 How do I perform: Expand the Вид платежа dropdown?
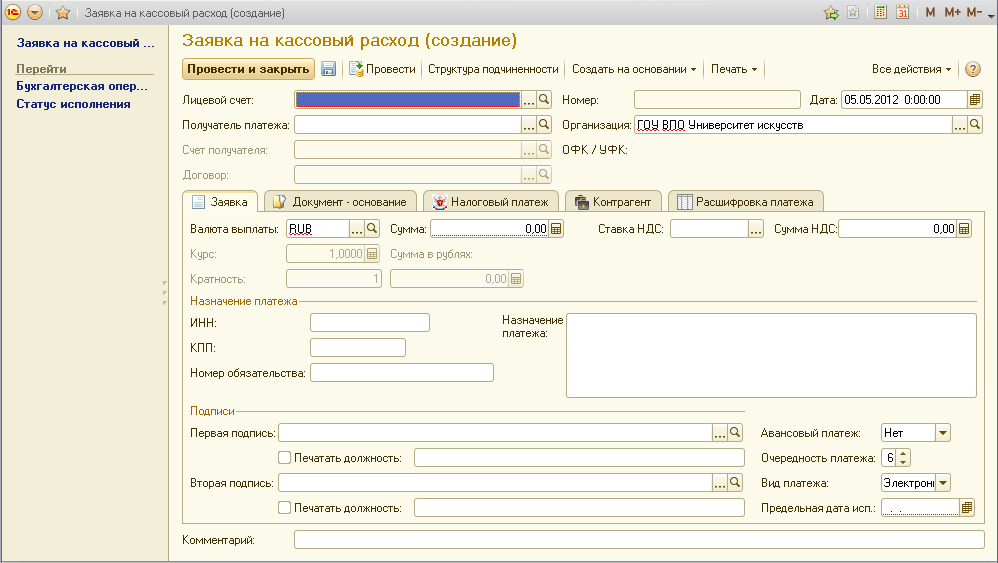tap(942, 483)
